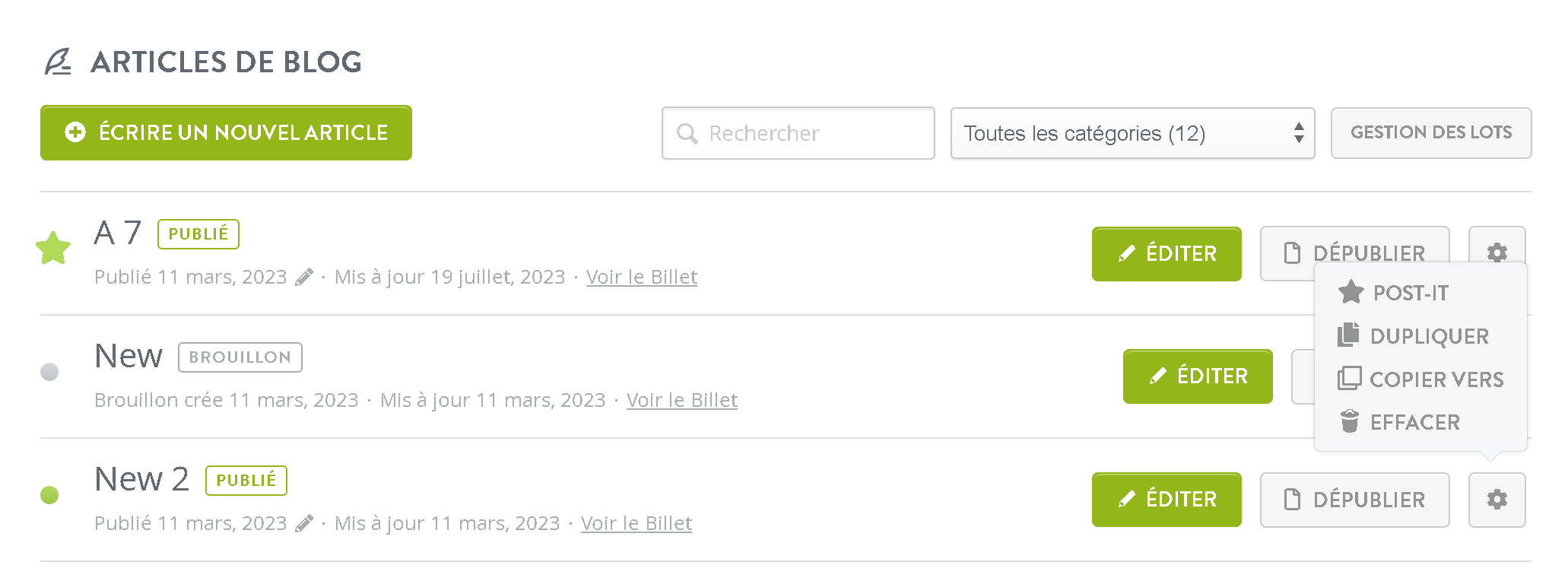Focus the Rechercher search field
The image size is (1568, 581).
click(798, 133)
